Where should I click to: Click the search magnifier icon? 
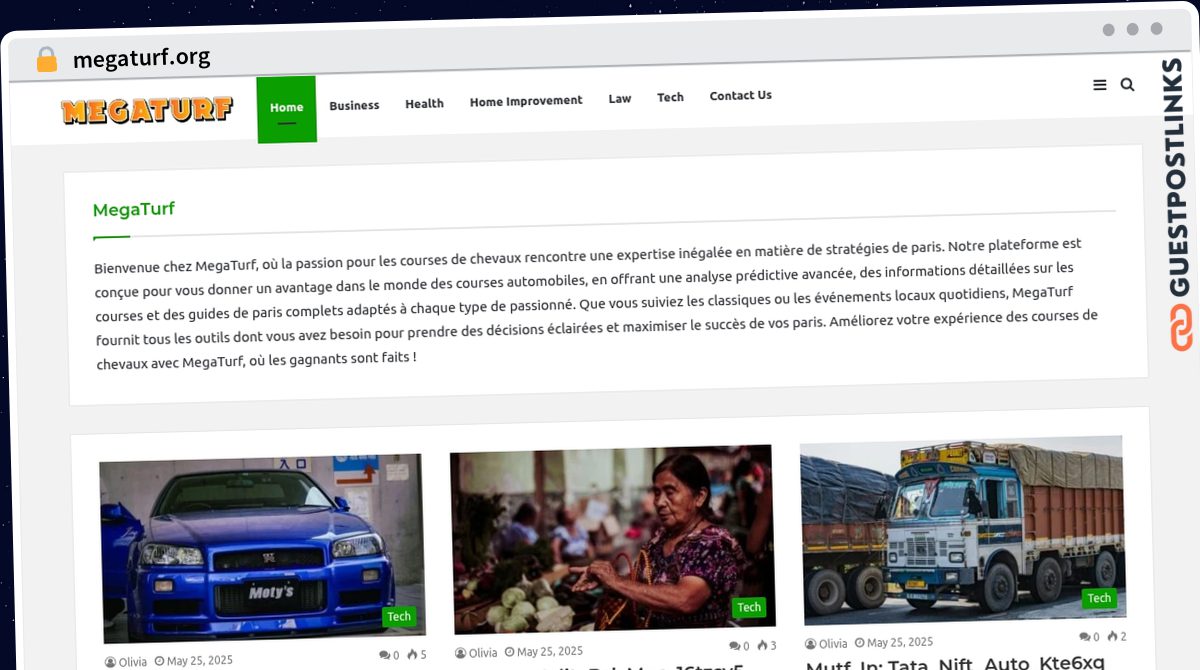[1127, 85]
